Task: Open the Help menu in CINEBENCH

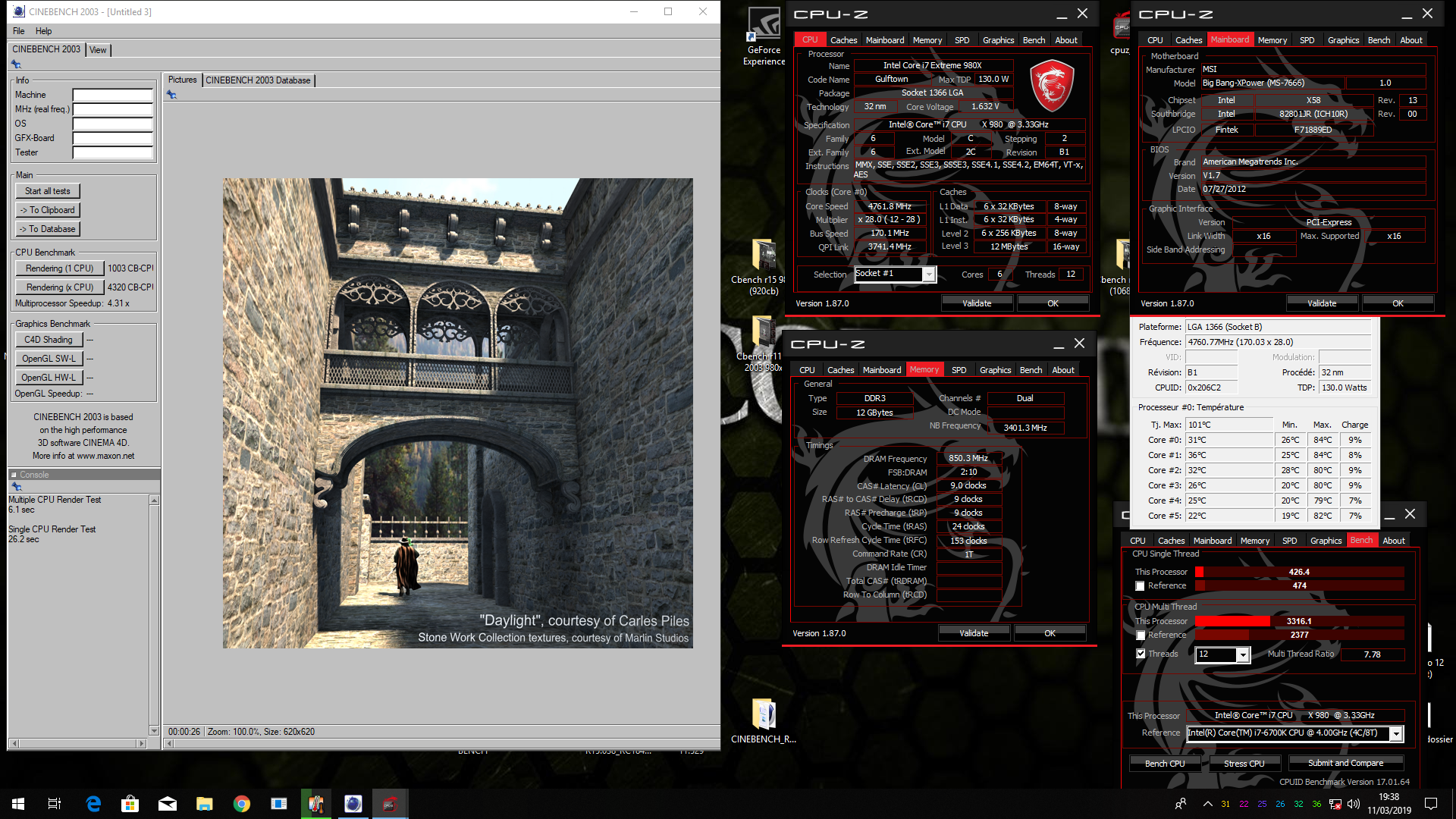Action: (44, 31)
